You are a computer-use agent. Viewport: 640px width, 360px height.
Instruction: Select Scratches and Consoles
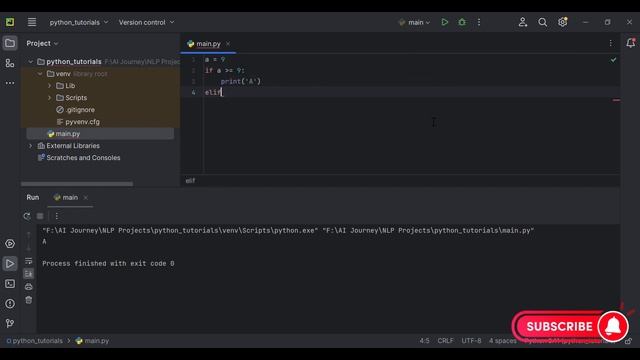point(79,158)
